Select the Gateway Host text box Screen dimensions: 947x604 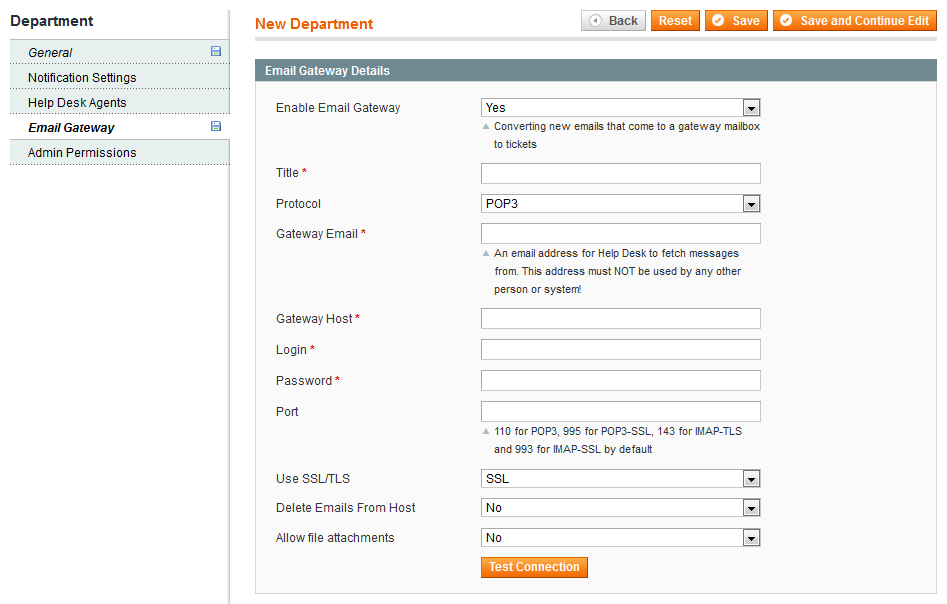620,319
